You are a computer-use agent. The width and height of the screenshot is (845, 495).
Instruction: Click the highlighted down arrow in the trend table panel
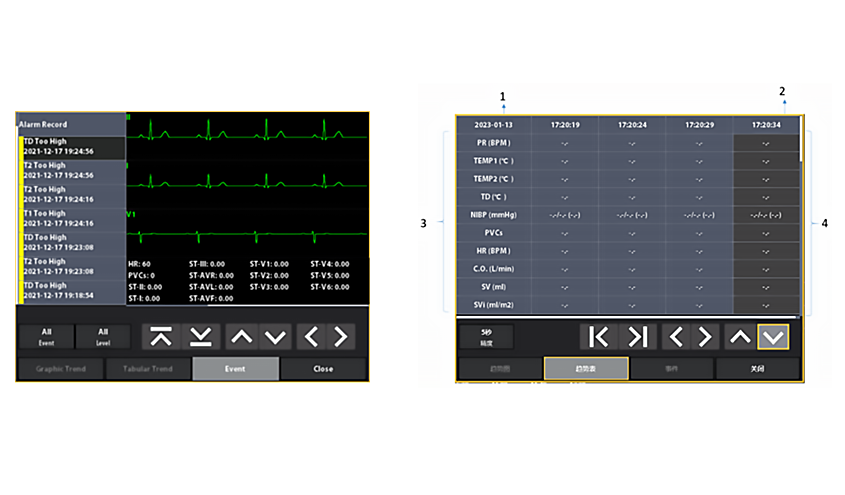[772, 336]
